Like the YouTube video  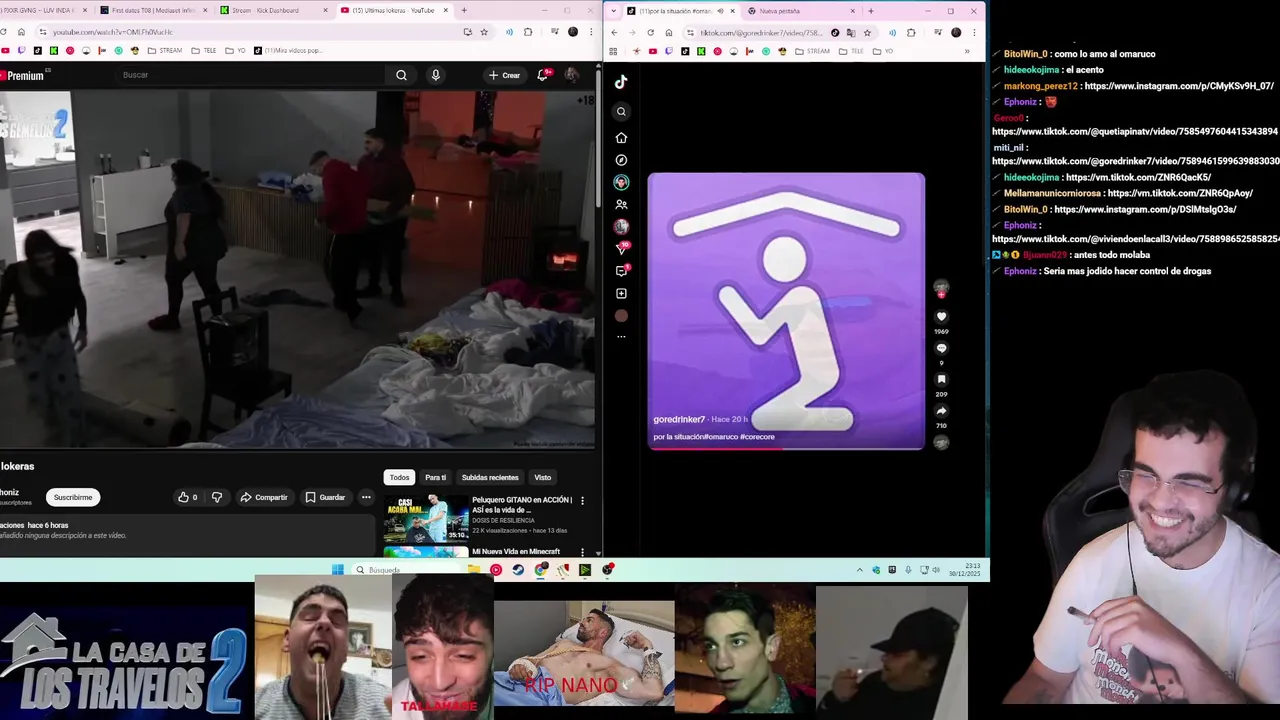(x=187, y=497)
